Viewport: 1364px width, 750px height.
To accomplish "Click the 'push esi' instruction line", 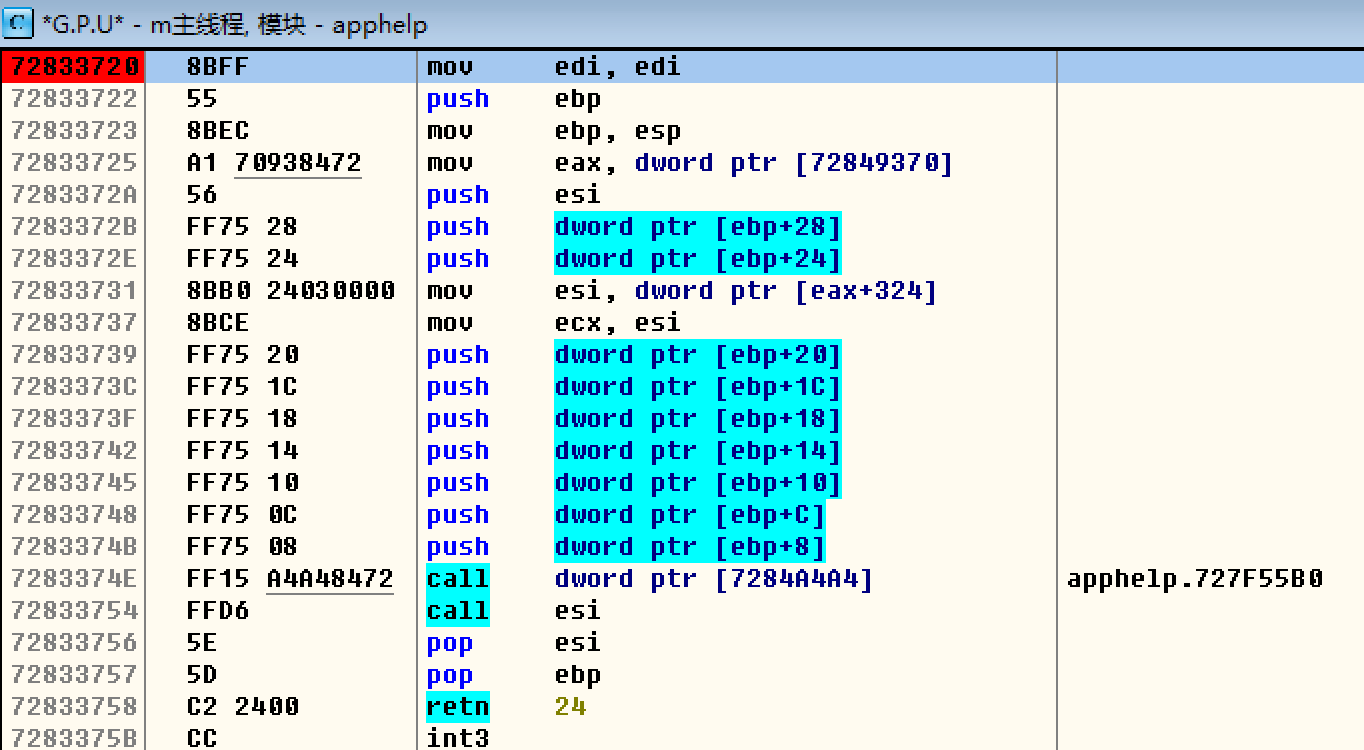I will pos(513,195).
